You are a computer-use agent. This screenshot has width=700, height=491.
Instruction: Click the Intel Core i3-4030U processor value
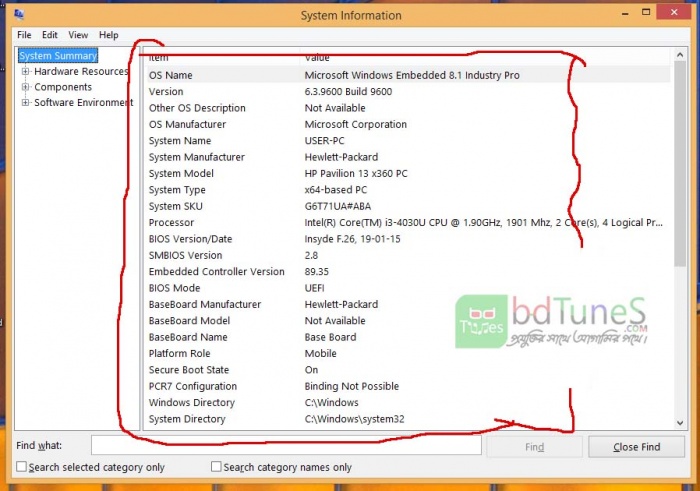483,222
